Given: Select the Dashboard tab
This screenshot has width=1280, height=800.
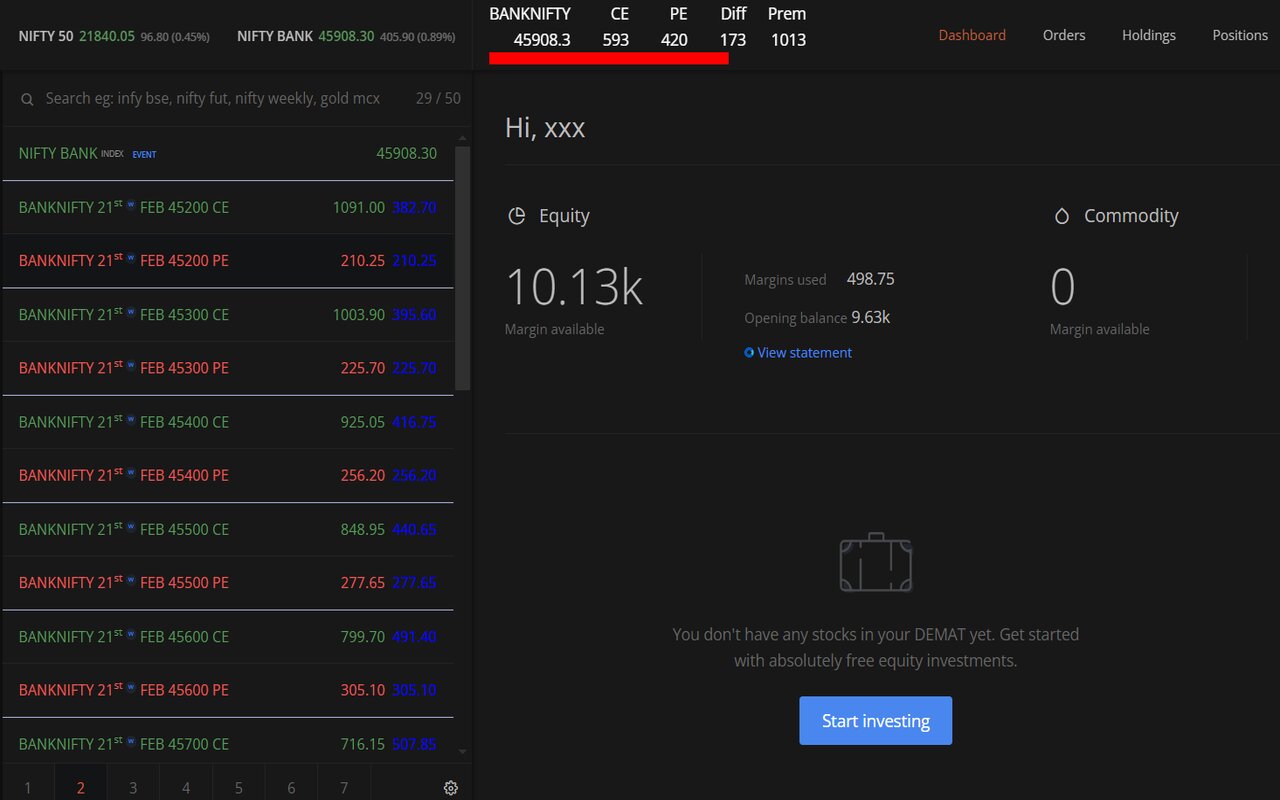Looking at the screenshot, I should click(x=971, y=35).
